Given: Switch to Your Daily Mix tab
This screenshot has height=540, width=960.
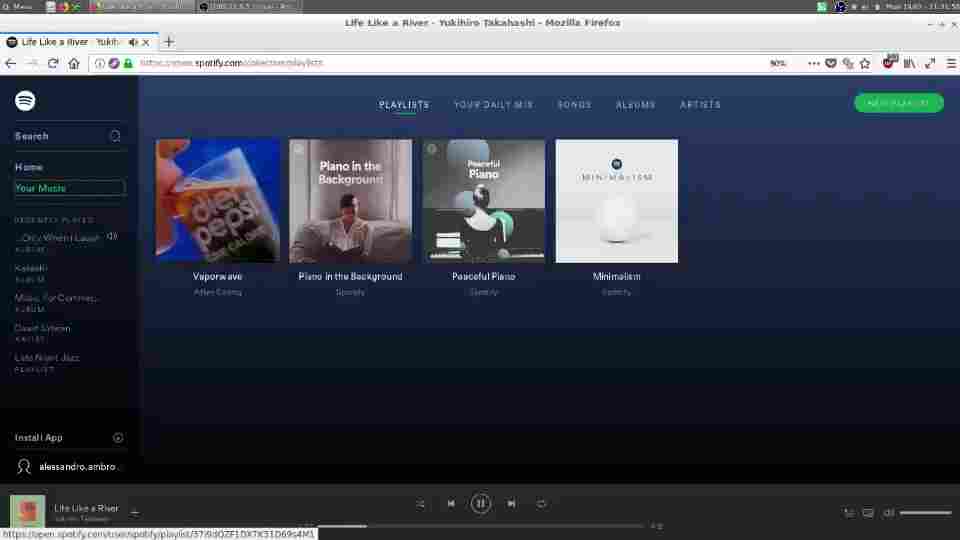Looking at the screenshot, I should click(493, 105).
